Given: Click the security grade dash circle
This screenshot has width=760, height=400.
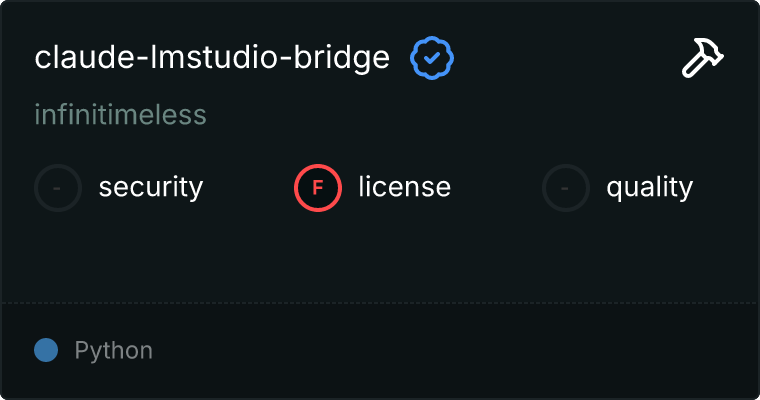Looking at the screenshot, I should tap(58, 187).
